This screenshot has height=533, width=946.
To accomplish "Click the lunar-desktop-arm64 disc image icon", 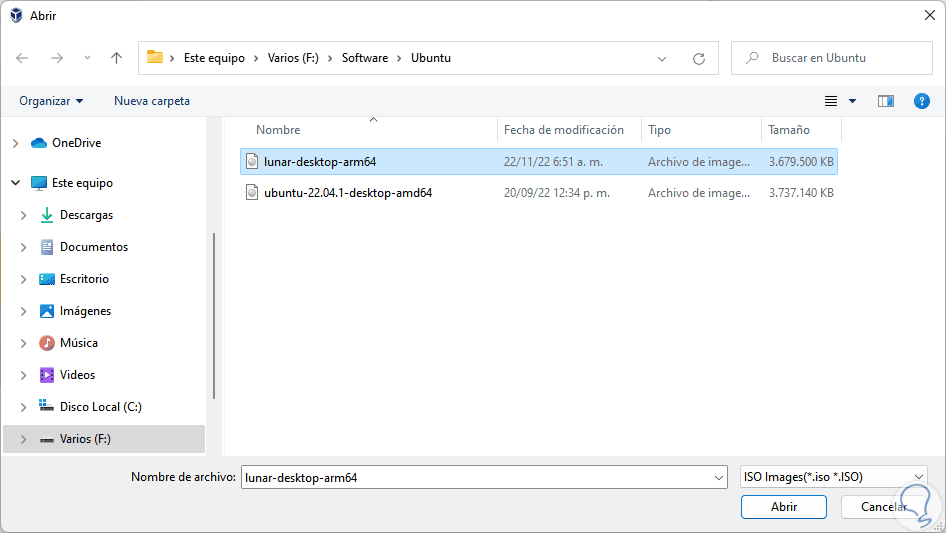I will point(252,162).
